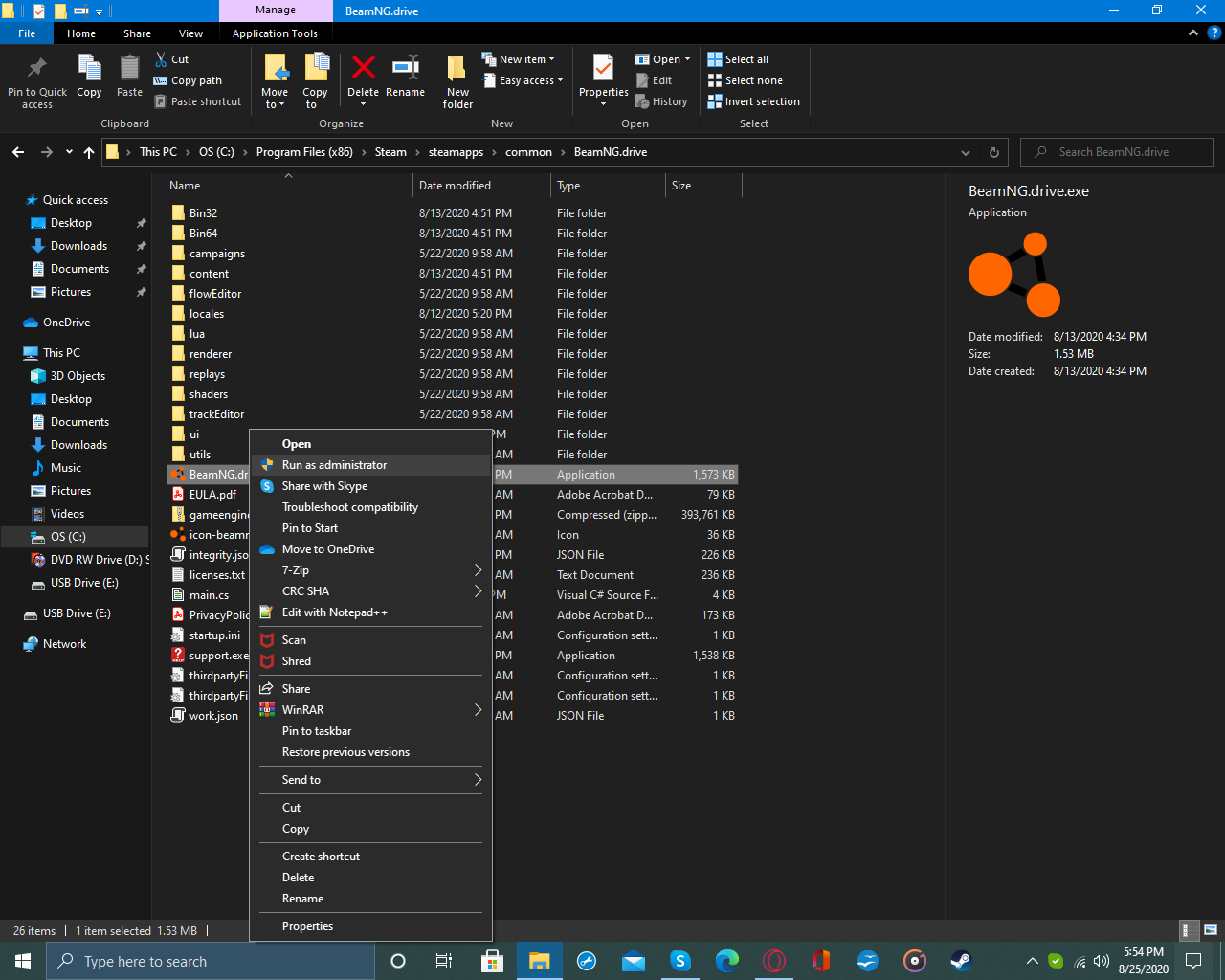Open the New item dropdown
1225x980 pixels.
[x=518, y=59]
